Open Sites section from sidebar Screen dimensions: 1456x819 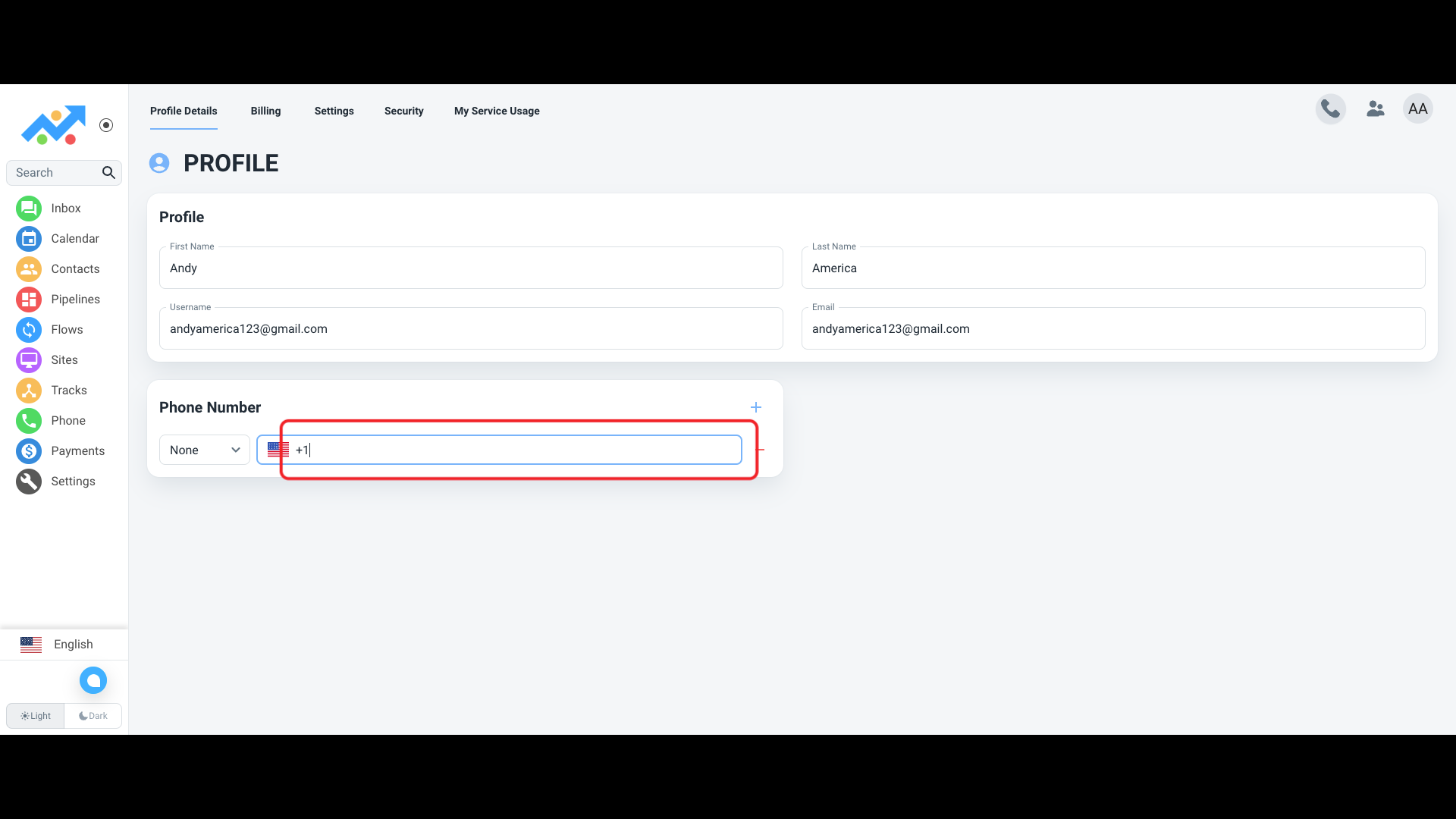(x=64, y=359)
